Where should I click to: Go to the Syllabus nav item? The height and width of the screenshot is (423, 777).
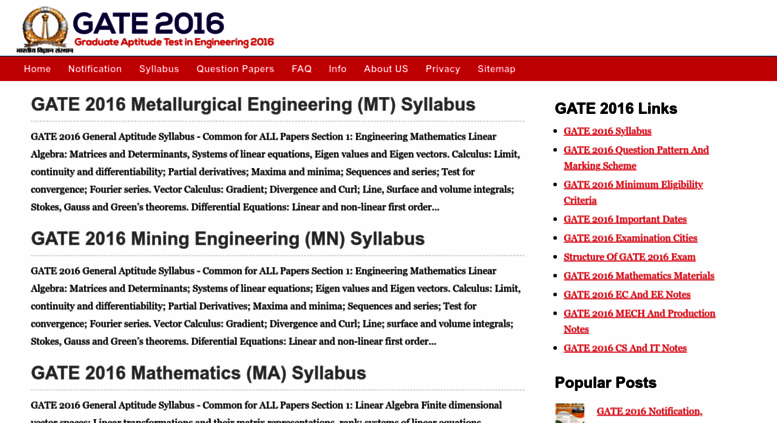pos(159,69)
